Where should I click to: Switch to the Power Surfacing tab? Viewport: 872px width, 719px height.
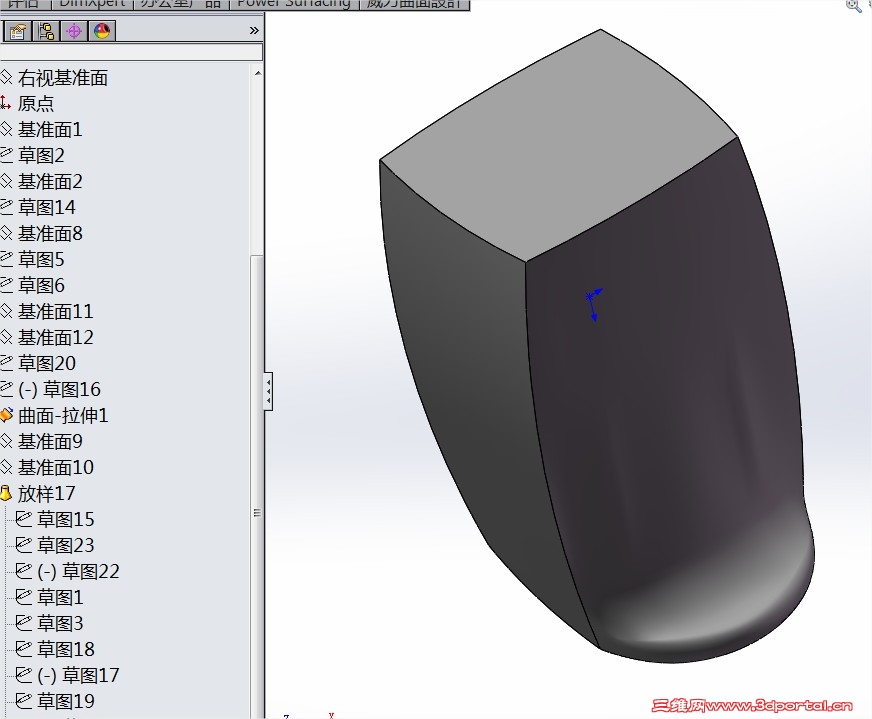click(294, 4)
